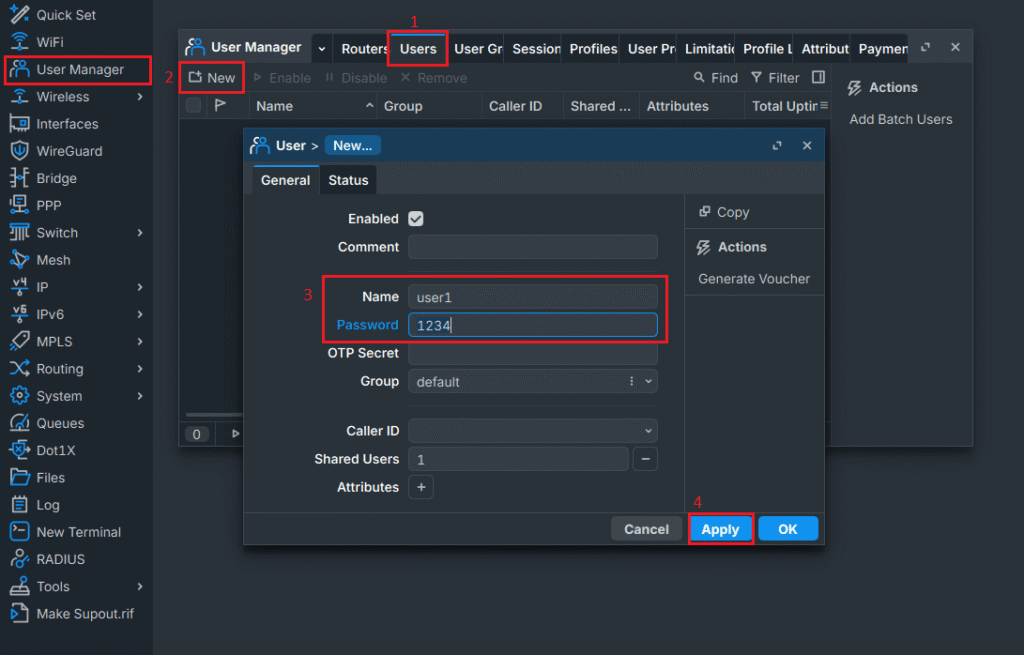The image size is (1024, 655).
Task: Click the Cancel button
Action: (x=646, y=529)
